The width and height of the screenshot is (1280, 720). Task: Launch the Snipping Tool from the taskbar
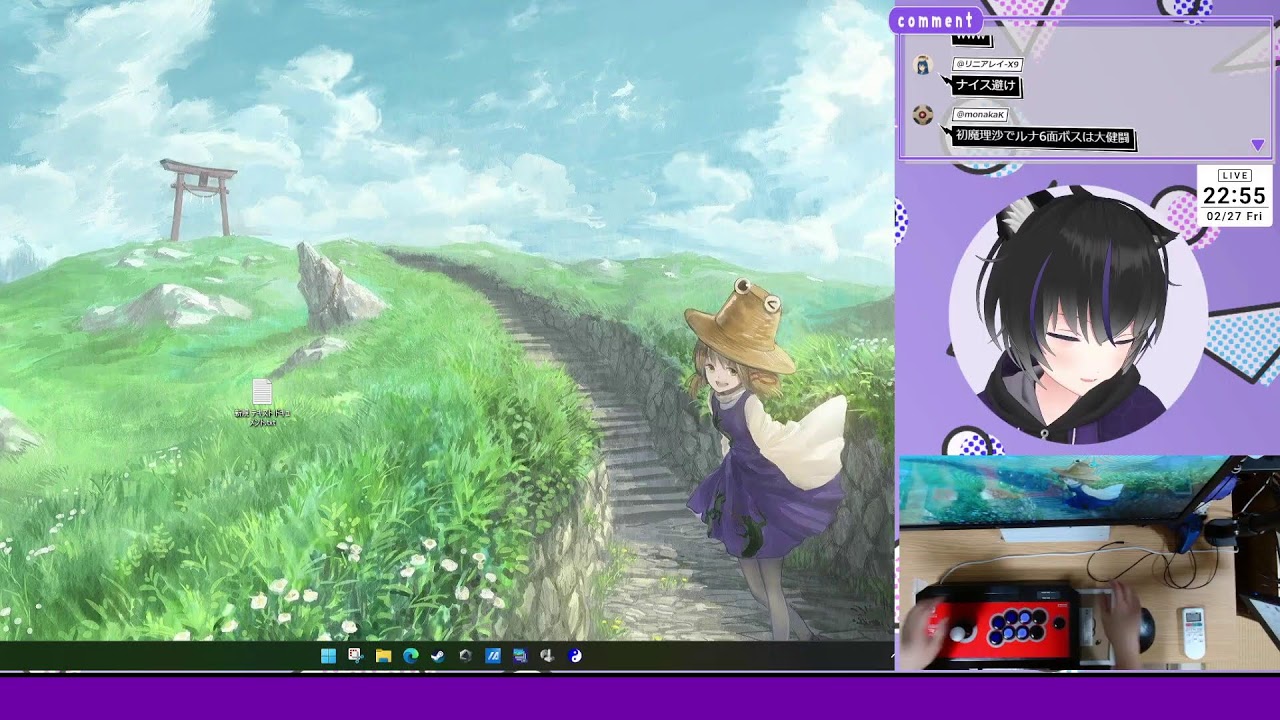coord(355,656)
